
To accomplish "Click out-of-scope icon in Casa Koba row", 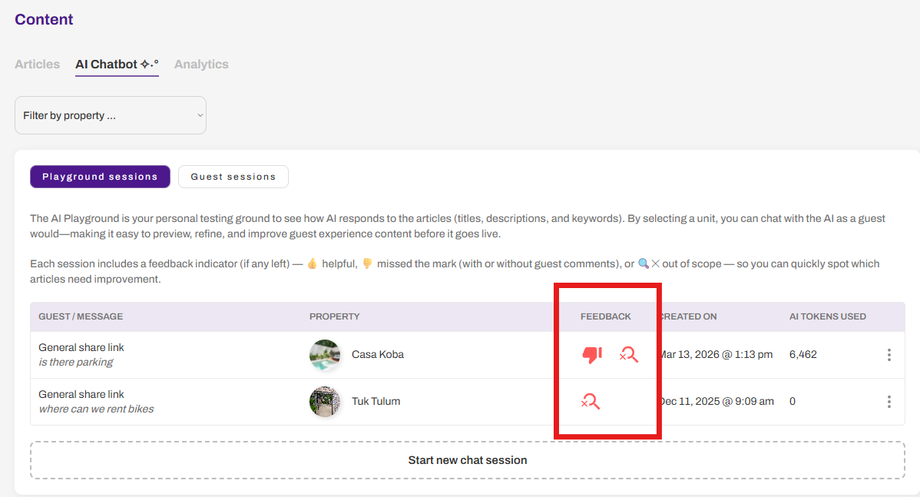I will point(628,354).
